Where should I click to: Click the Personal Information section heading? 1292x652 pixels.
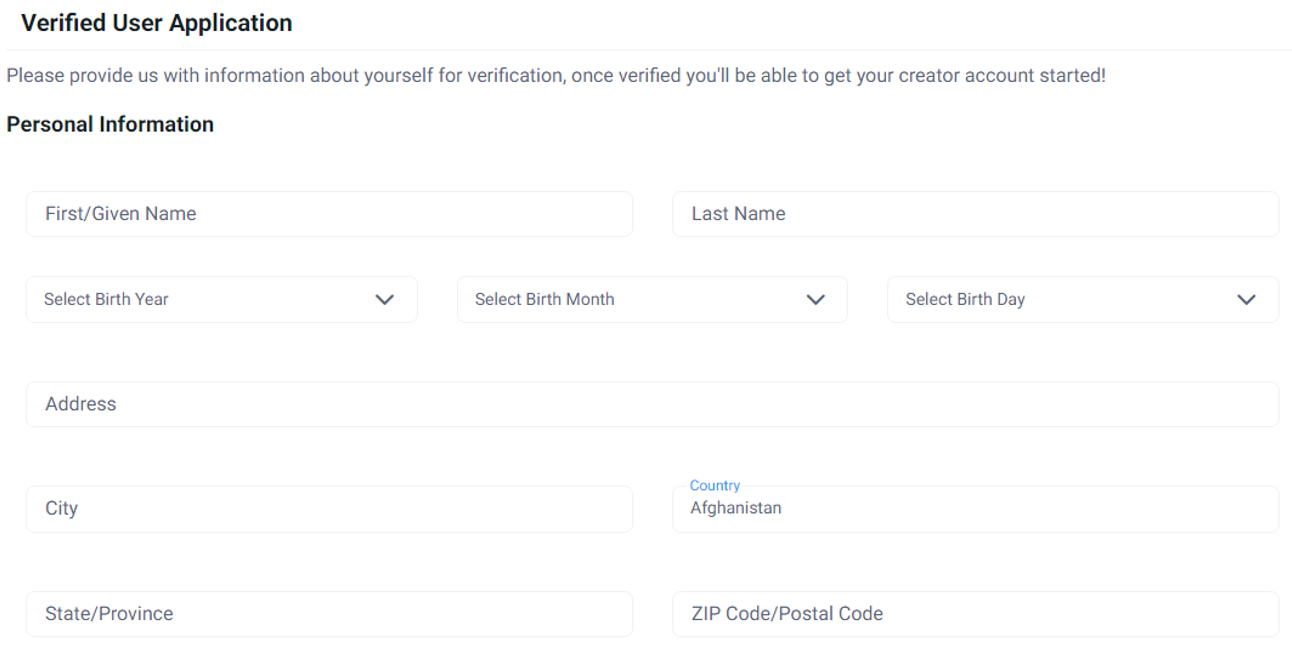point(110,124)
